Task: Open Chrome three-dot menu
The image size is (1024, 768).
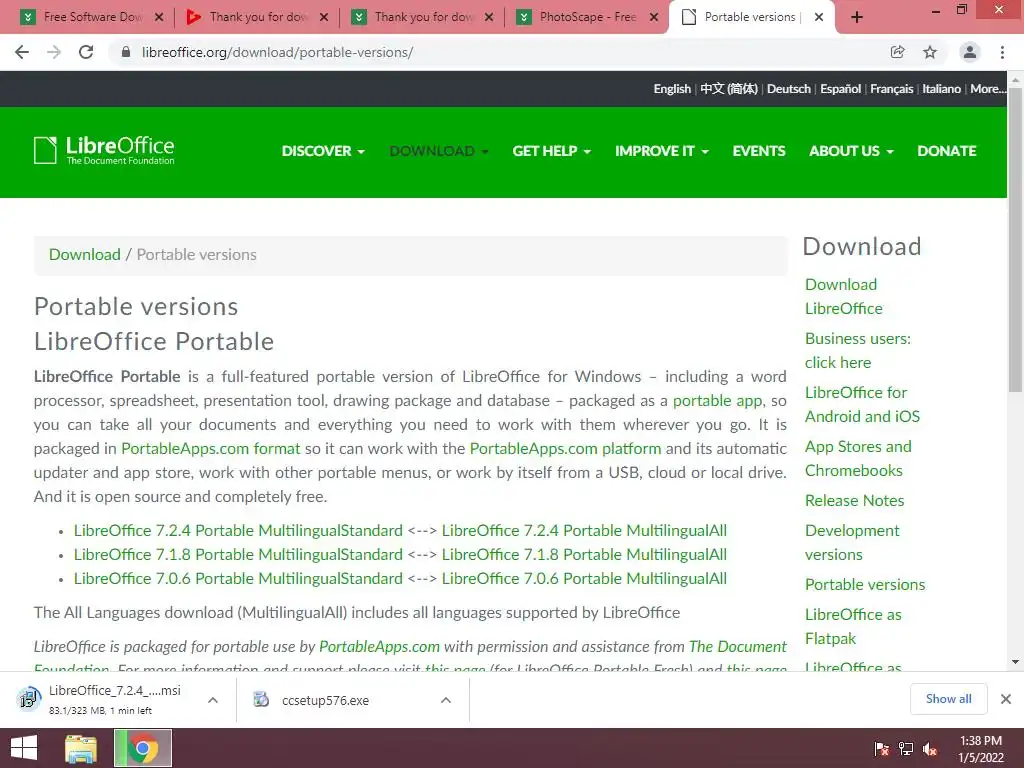Action: tap(1002, 52)
